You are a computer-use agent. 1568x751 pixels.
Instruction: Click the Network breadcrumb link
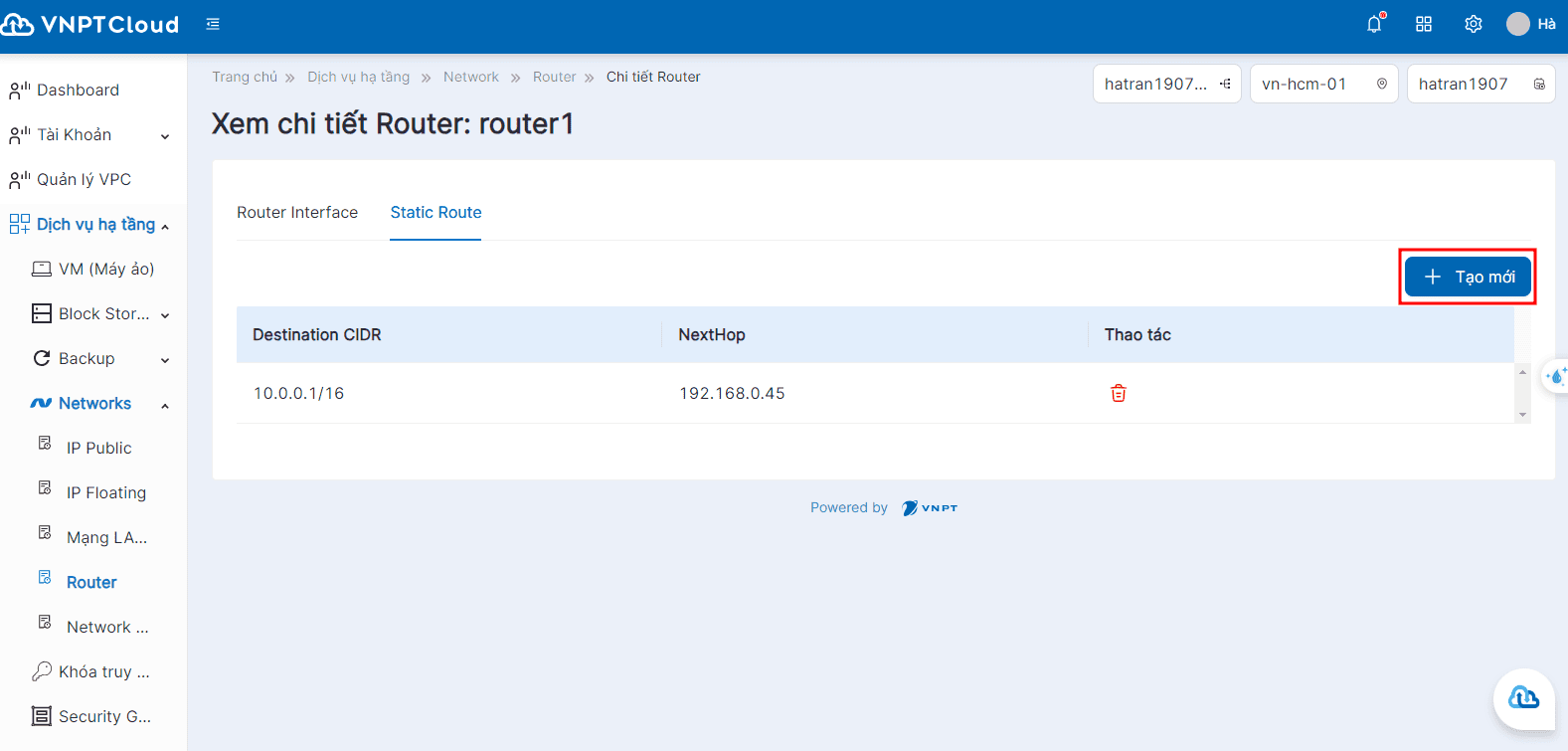point(471,77)
